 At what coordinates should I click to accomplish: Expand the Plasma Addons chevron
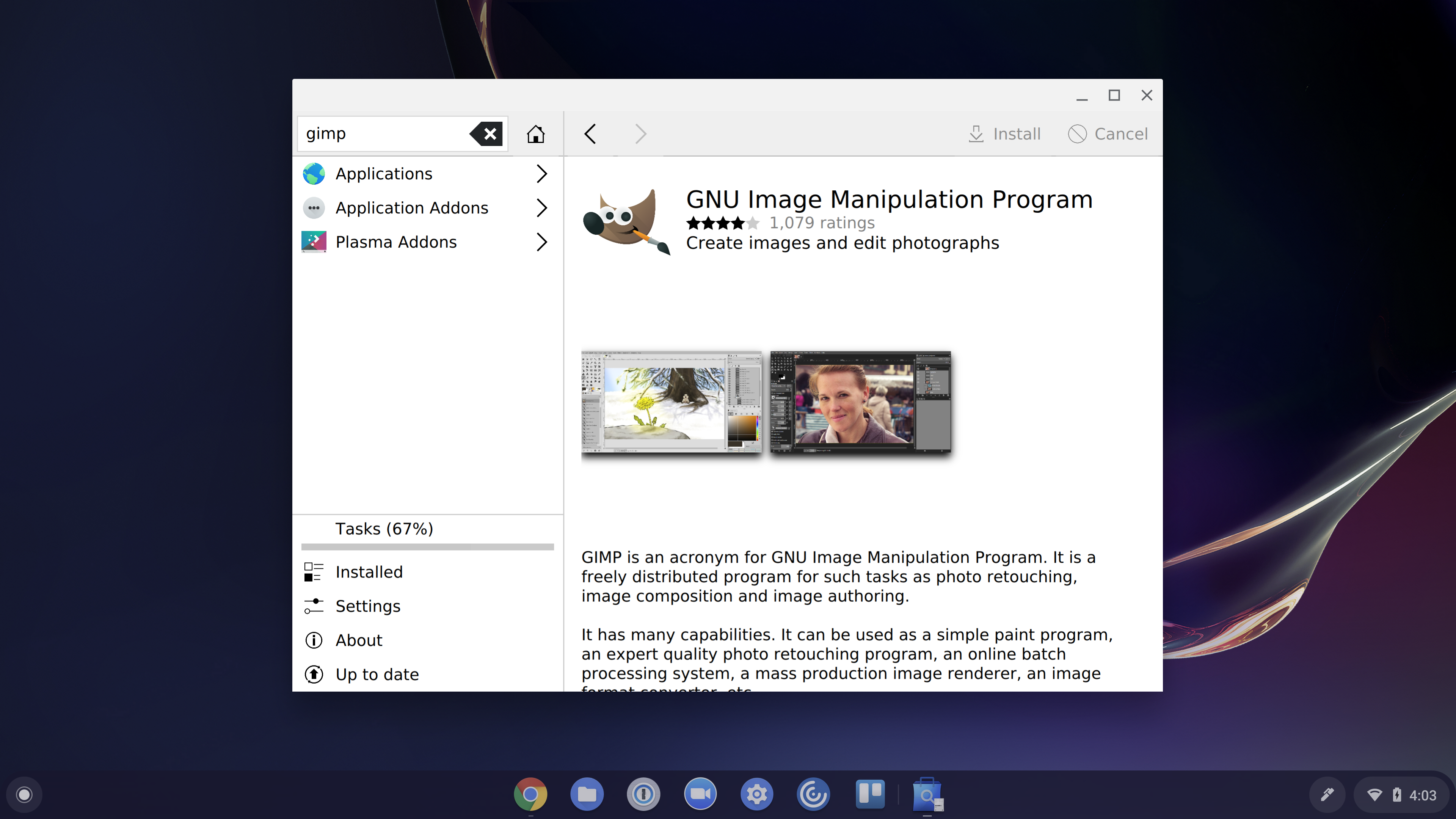tap(541, 242)
